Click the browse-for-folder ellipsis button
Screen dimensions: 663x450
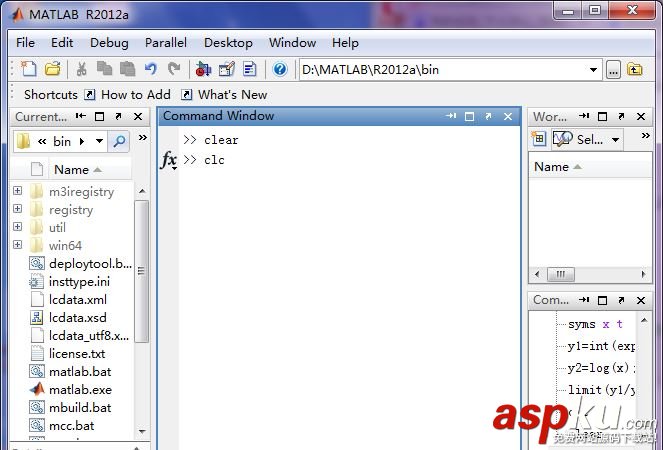pyautogui.click(x=613, y=69)
